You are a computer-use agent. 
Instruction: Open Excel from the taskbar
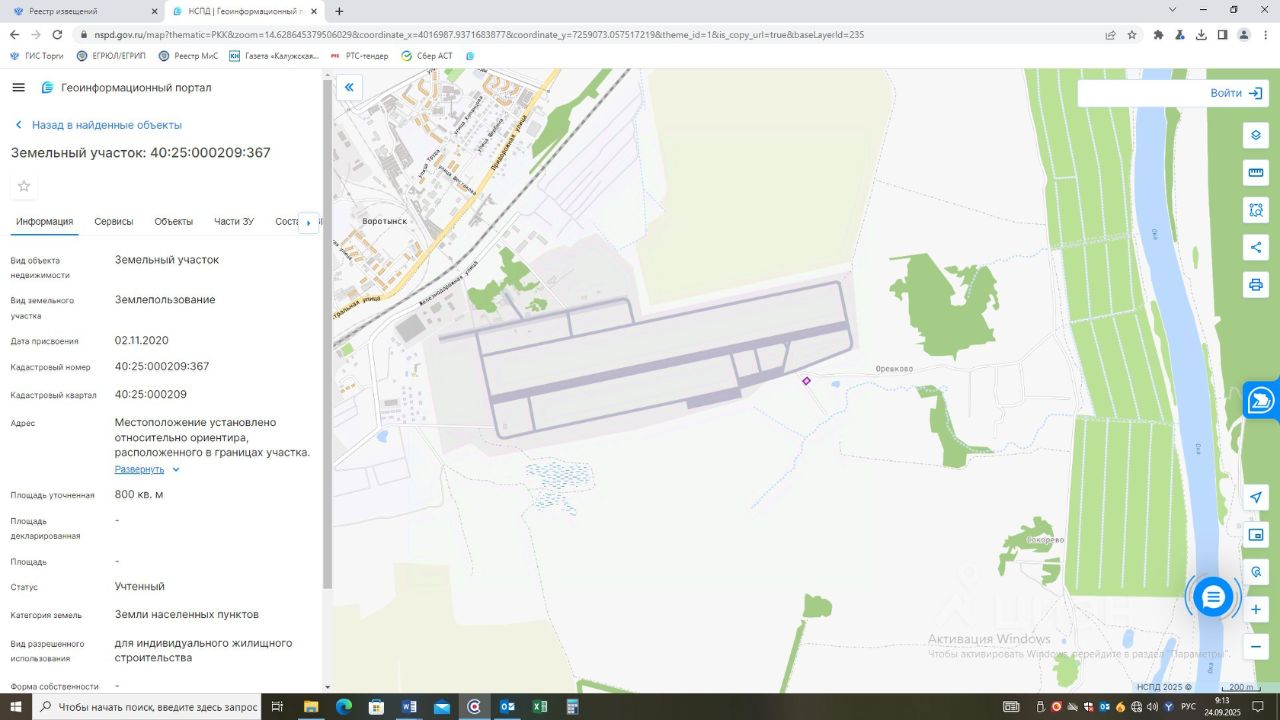pos(539,707)
